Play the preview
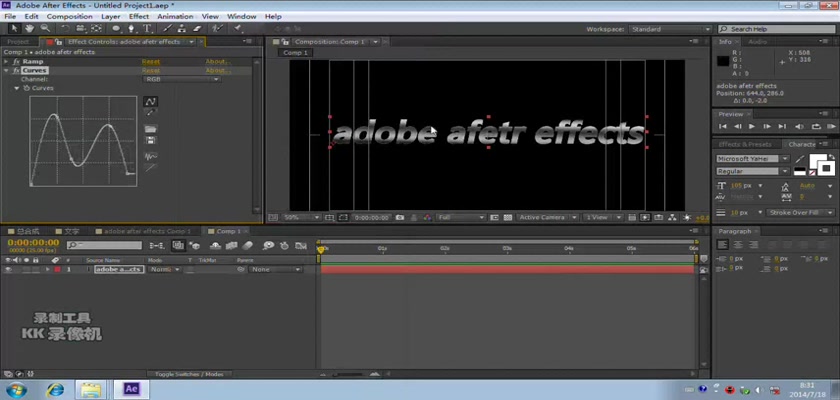This screenshot has height=400, width=840. [752, 126]
